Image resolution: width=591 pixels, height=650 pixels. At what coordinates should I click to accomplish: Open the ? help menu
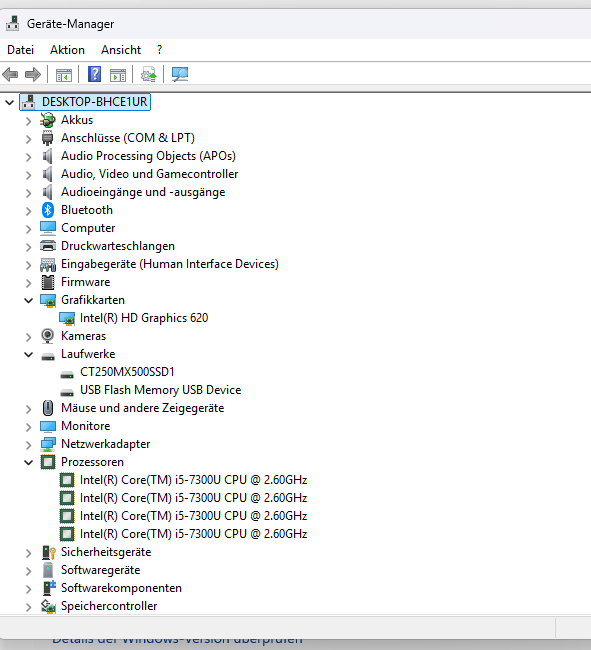(160, 50)
